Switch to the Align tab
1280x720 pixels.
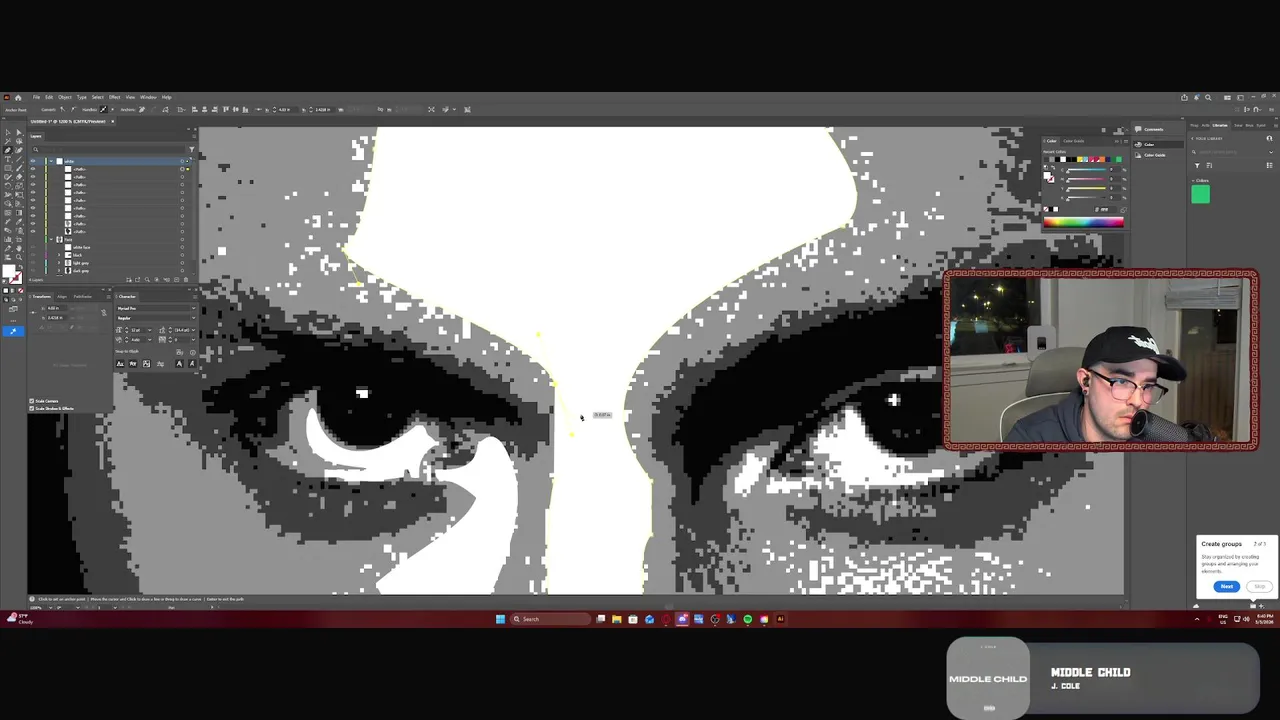[x=62, y=297]
